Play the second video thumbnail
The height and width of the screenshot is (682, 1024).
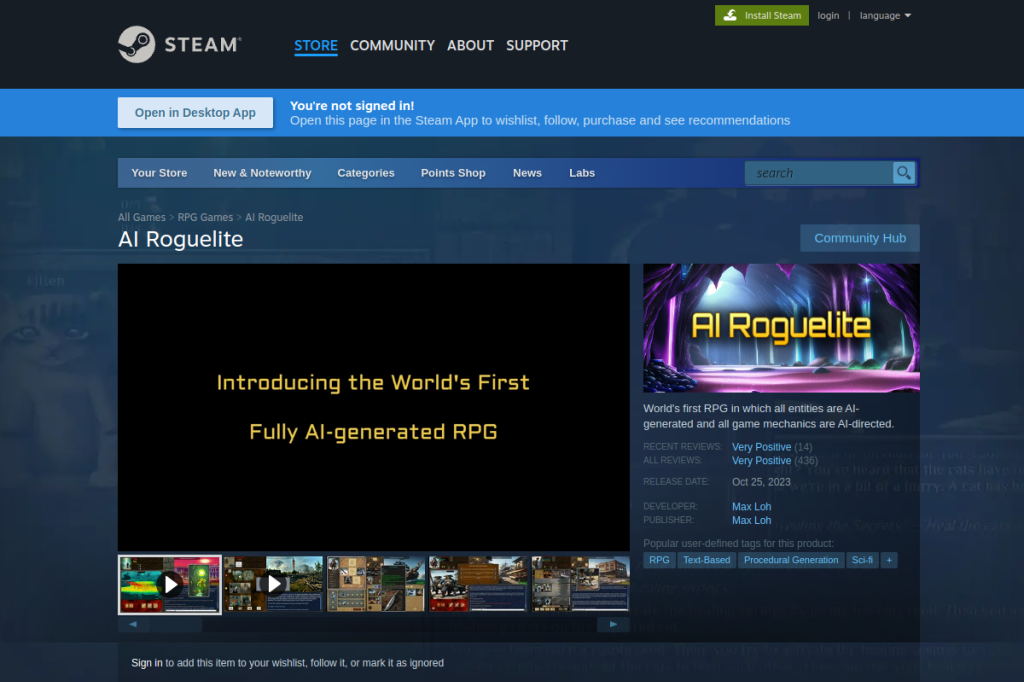(x=273, y=584)
